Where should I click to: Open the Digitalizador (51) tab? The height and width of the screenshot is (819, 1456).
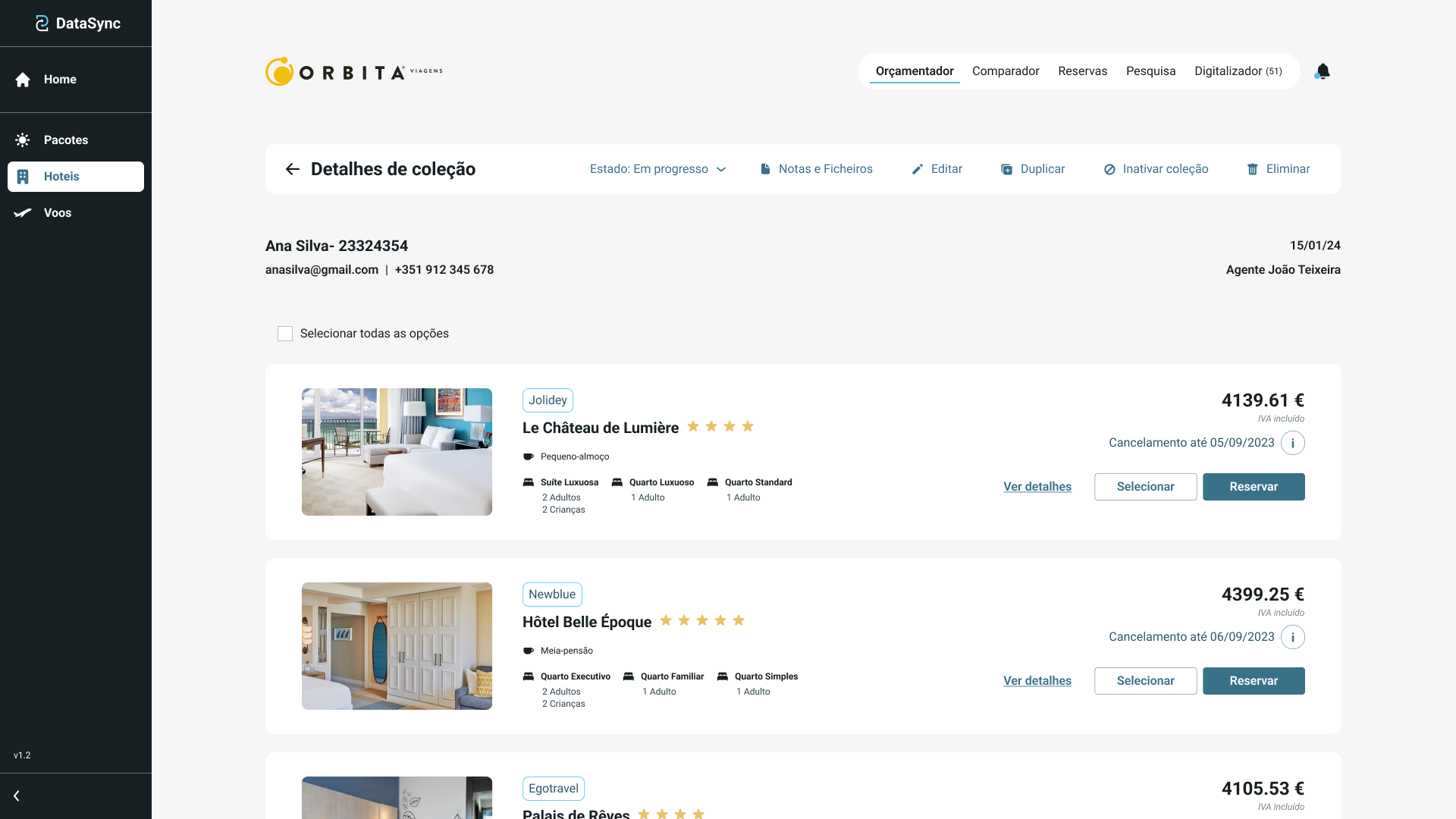1238,71
